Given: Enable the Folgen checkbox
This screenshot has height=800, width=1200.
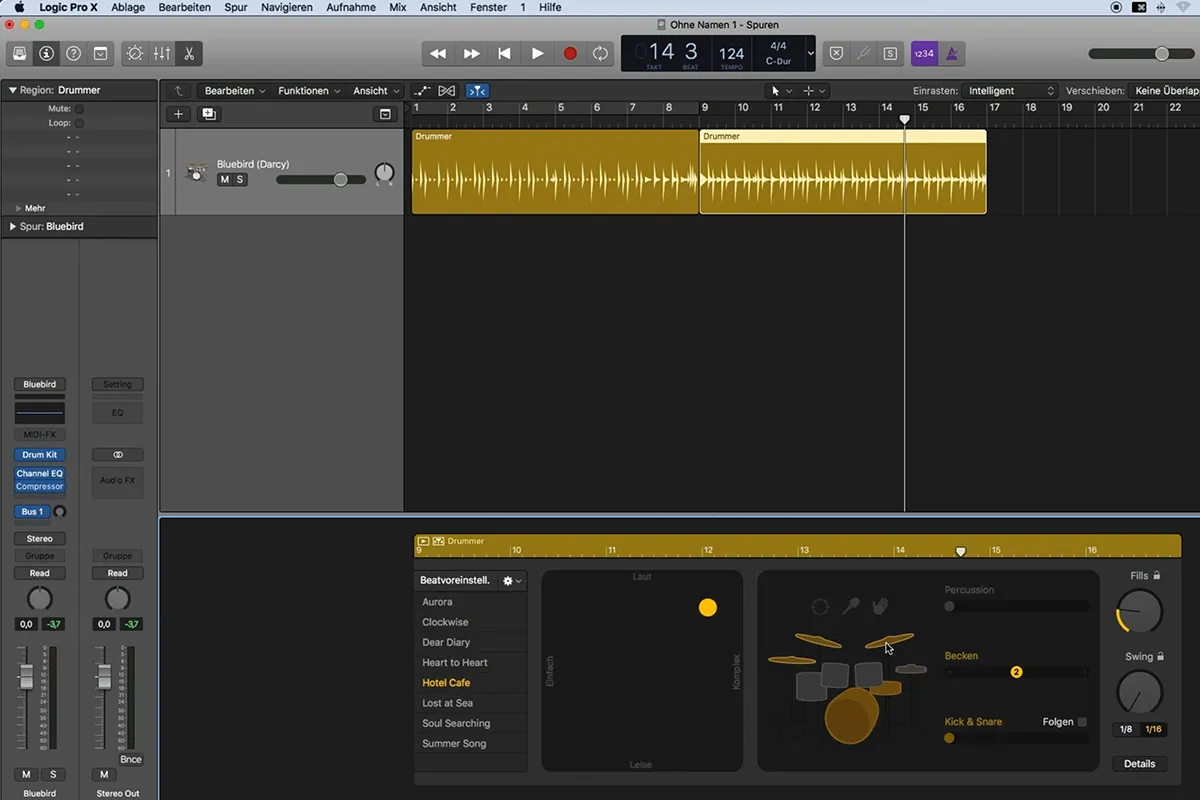Looking at the screenshot, I should click(1082, 722).
